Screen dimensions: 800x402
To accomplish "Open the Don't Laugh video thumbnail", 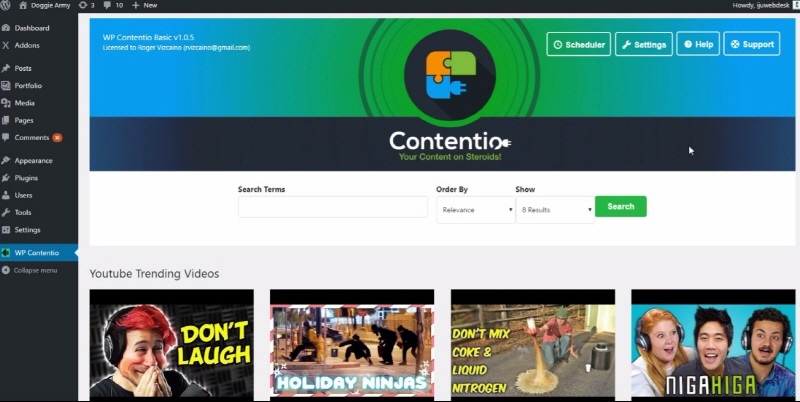I will click(x=171, y=345).
